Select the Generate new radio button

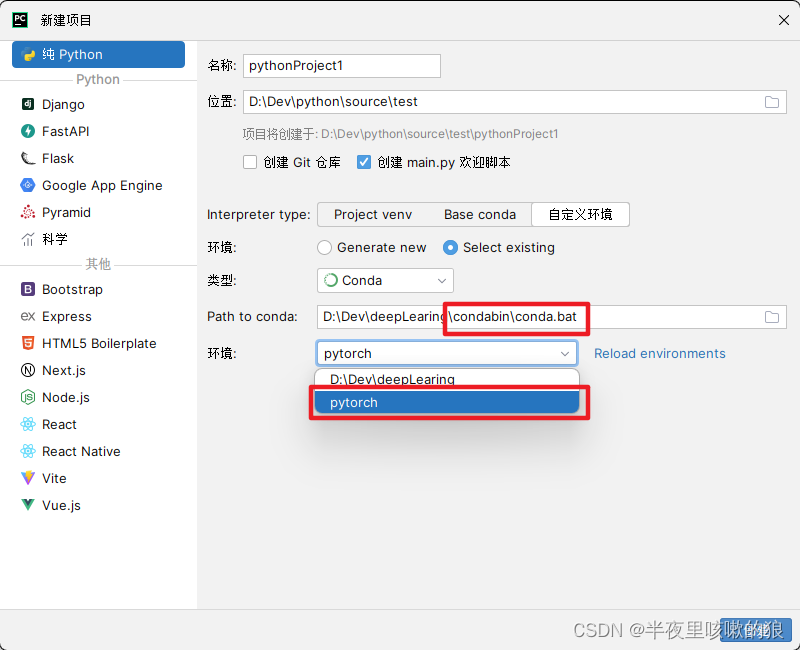(x=324, y=247)
